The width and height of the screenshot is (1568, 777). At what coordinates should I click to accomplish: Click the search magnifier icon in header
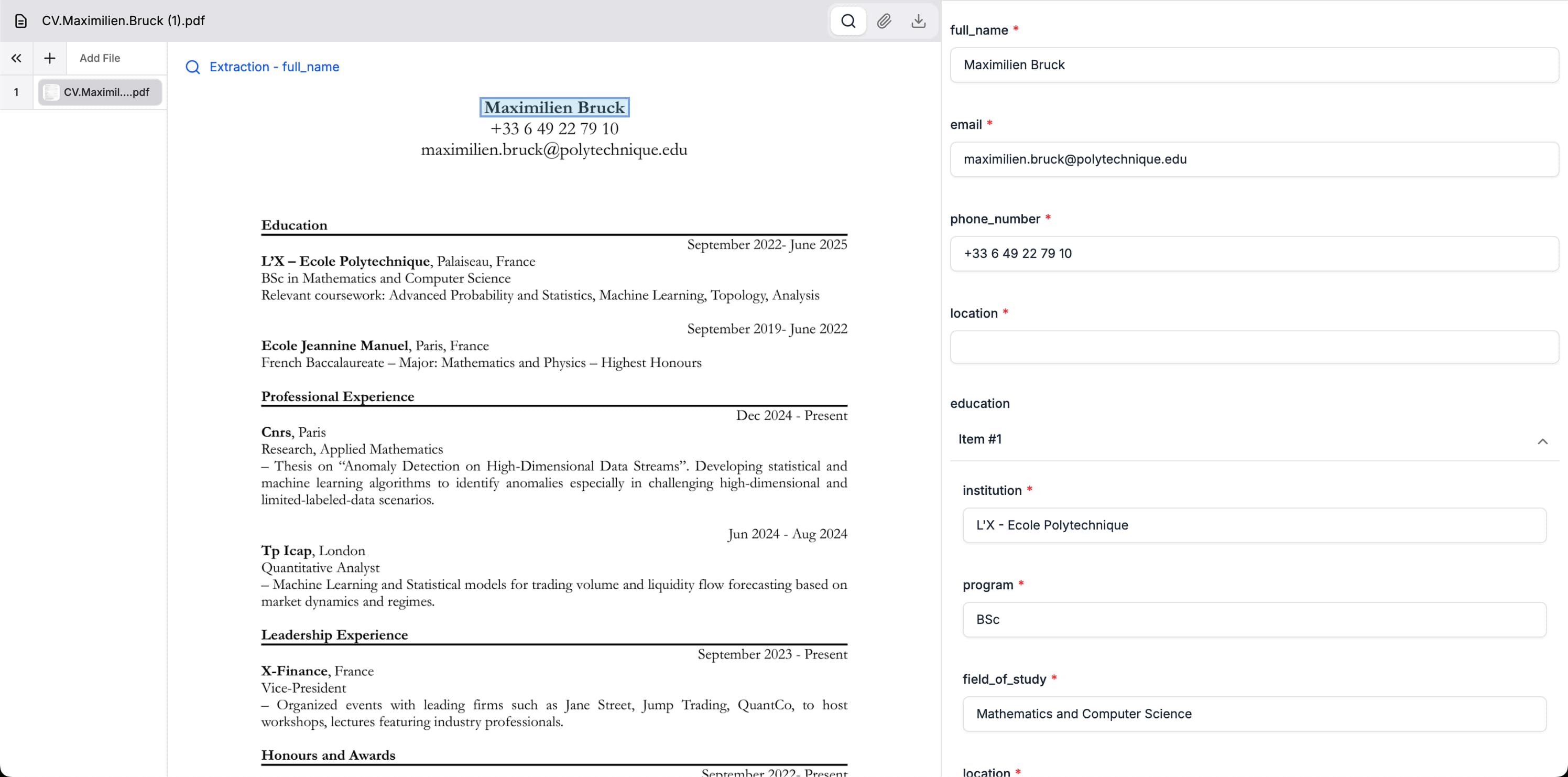click(x=848, y=21)
